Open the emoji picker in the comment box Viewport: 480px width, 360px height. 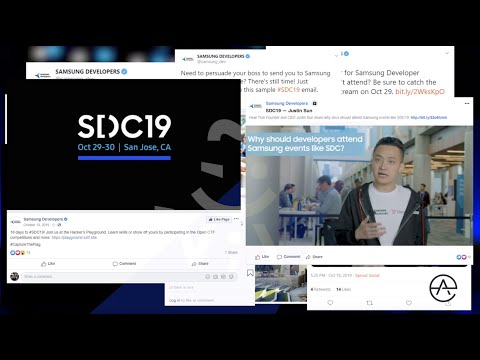[x=208, y=277]
